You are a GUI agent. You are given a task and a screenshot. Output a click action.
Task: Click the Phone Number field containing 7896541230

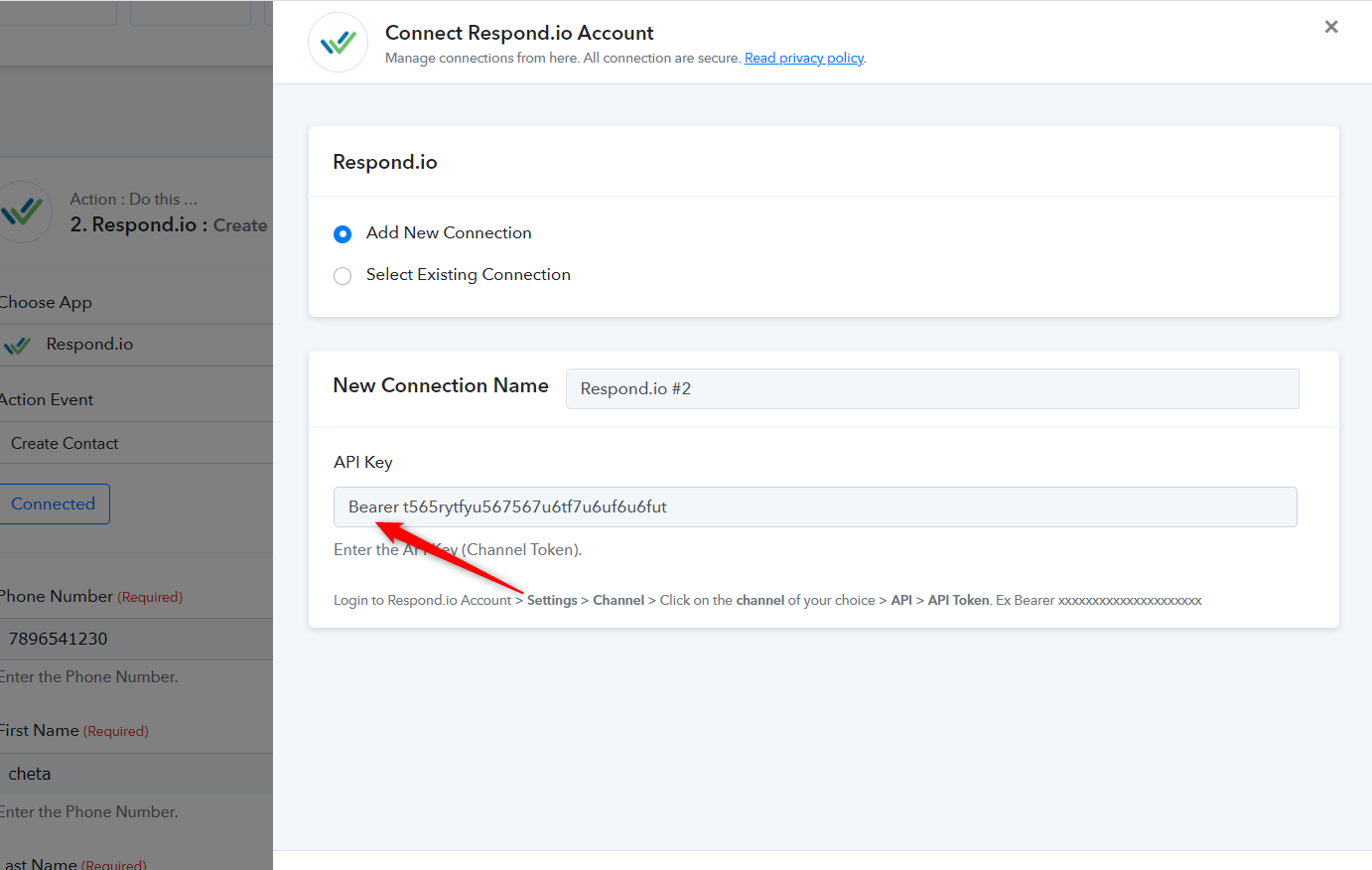136,639
